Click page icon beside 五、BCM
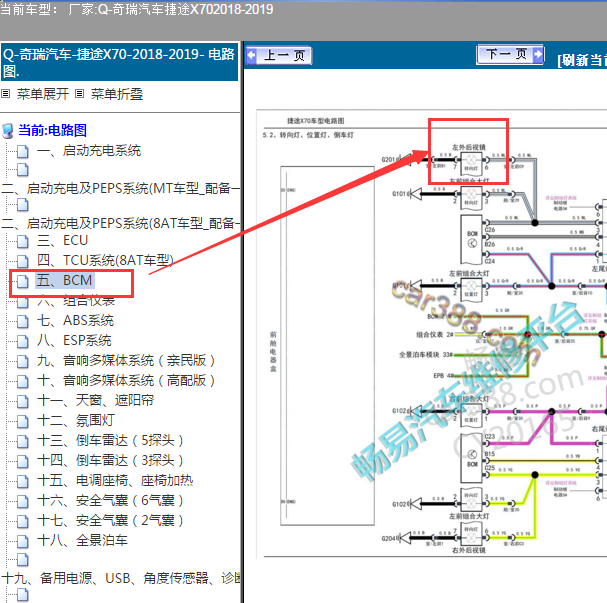This screenshot has height=603, width=607. 23,281
